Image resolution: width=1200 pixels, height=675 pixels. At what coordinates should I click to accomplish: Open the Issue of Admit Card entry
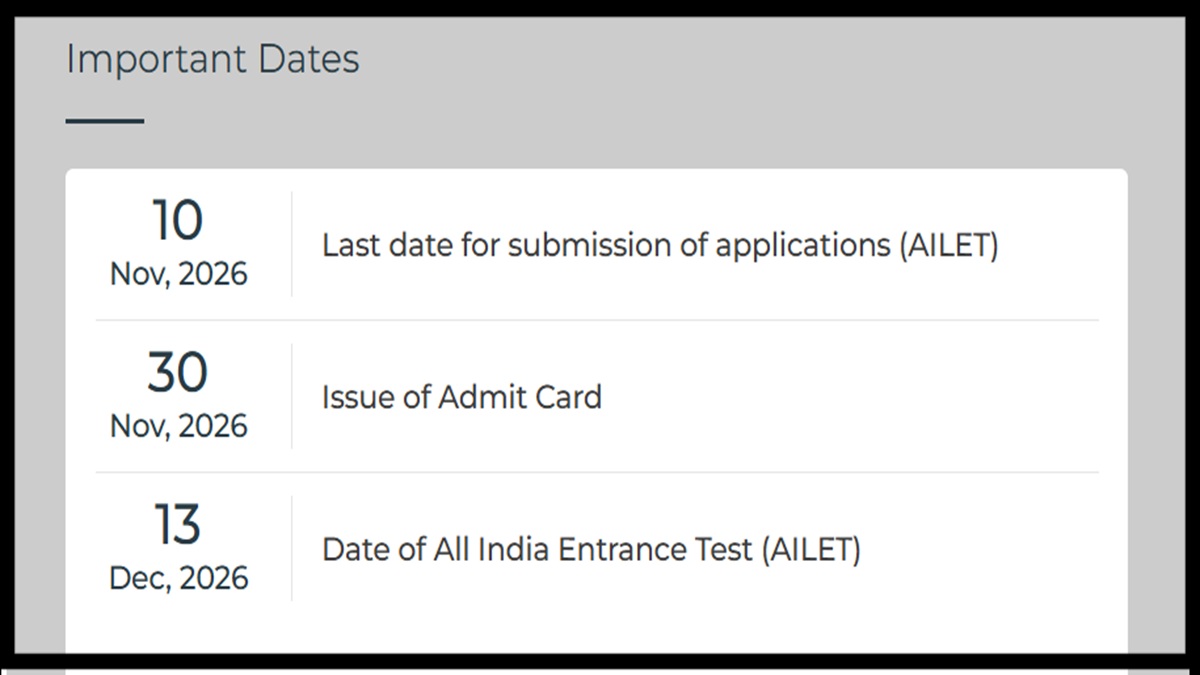pos(461,397)
